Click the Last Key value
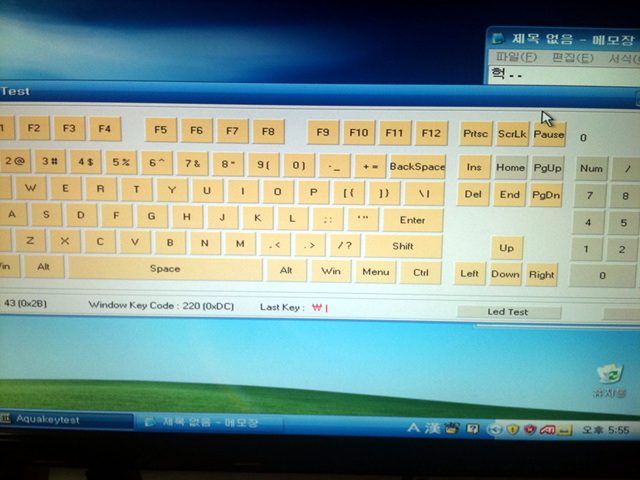Viewport: 640px width, 480px height. (320, 307)
